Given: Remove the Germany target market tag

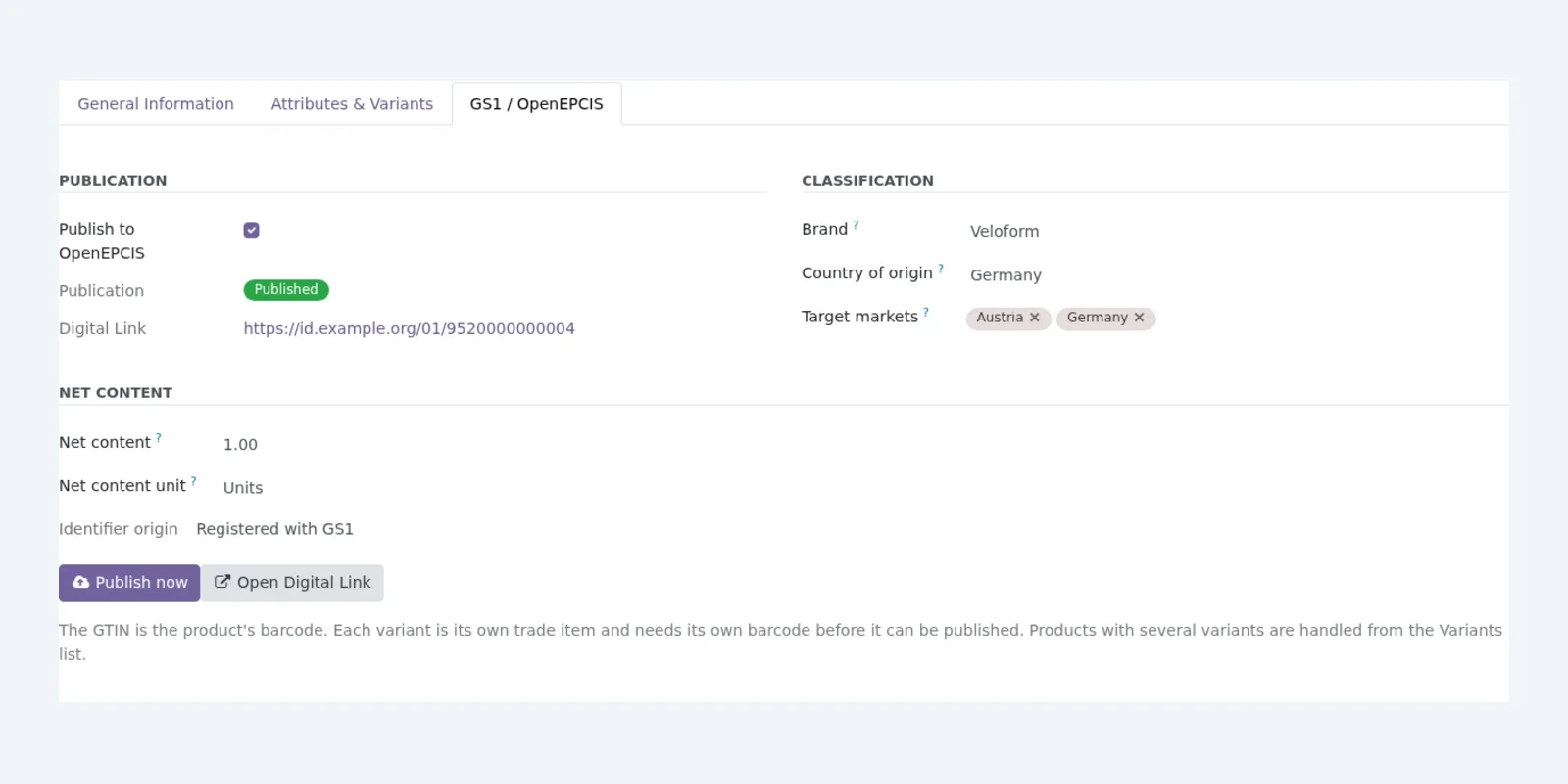Looking at the screenshot, I should click(x=1139, y=318).
